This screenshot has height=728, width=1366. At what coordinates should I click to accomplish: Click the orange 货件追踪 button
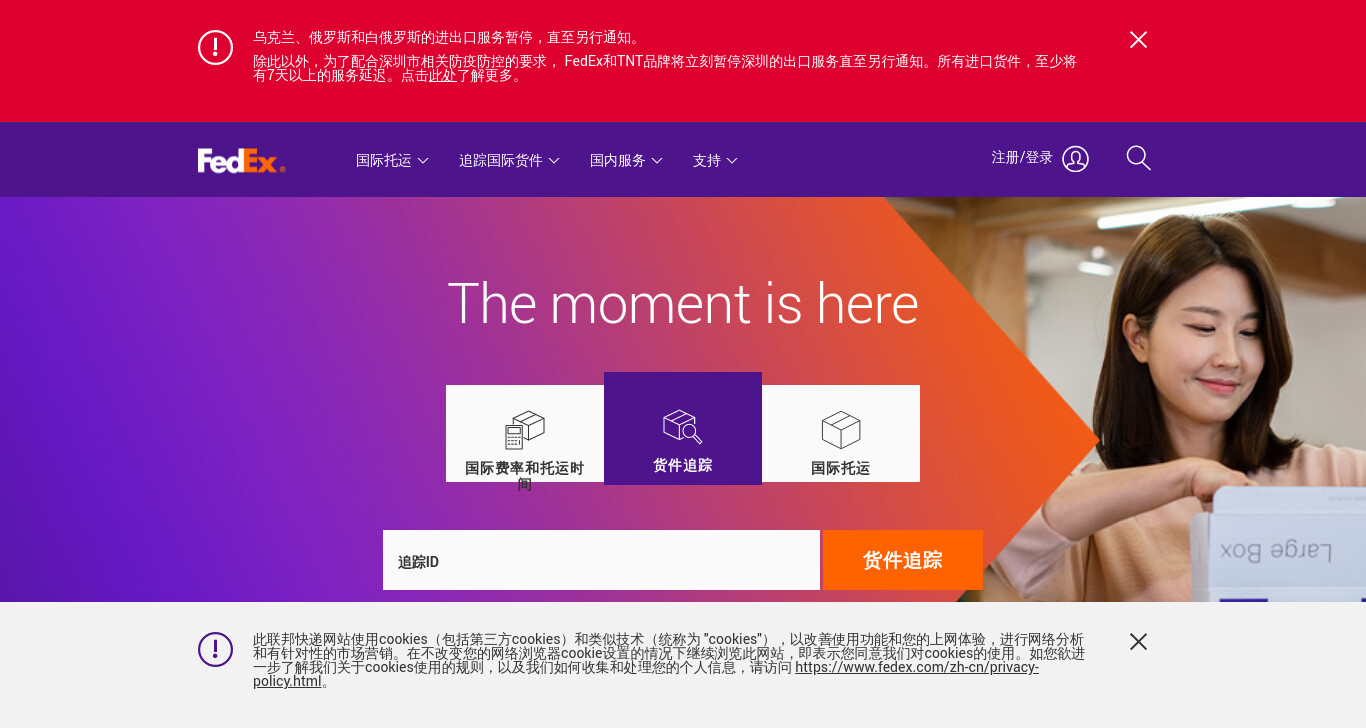903,560
